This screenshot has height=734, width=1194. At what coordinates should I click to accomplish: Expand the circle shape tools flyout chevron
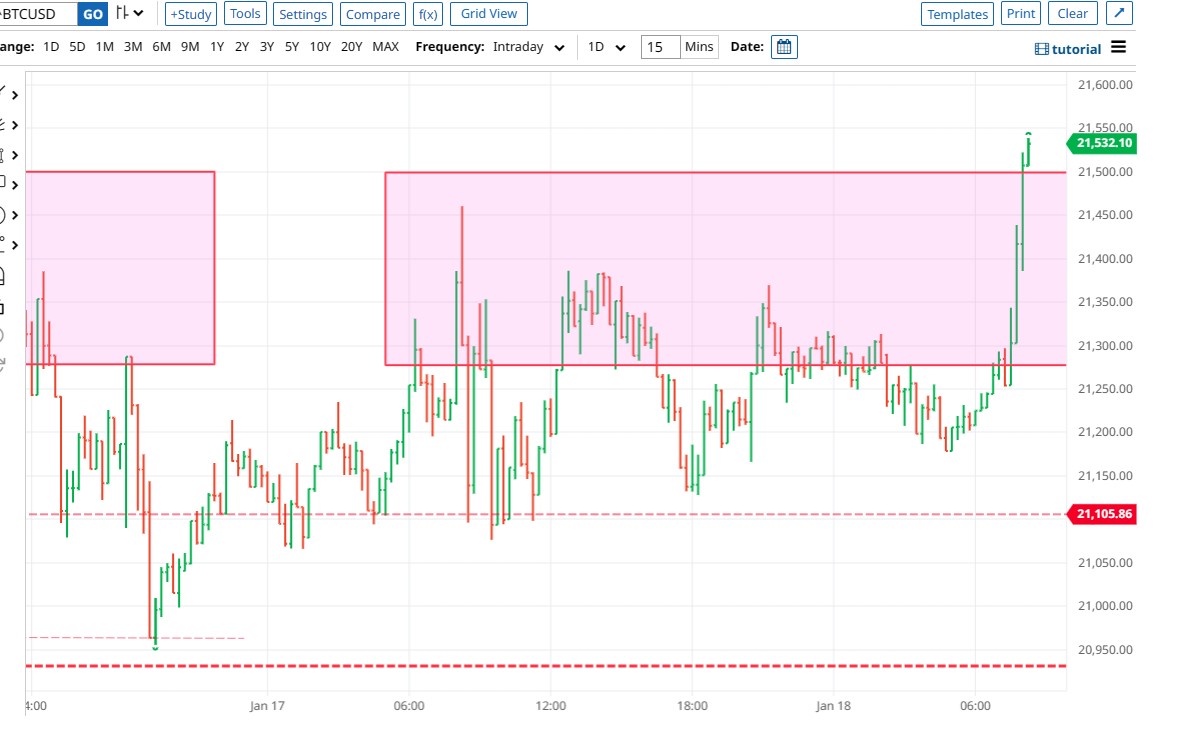pos(14,215)
